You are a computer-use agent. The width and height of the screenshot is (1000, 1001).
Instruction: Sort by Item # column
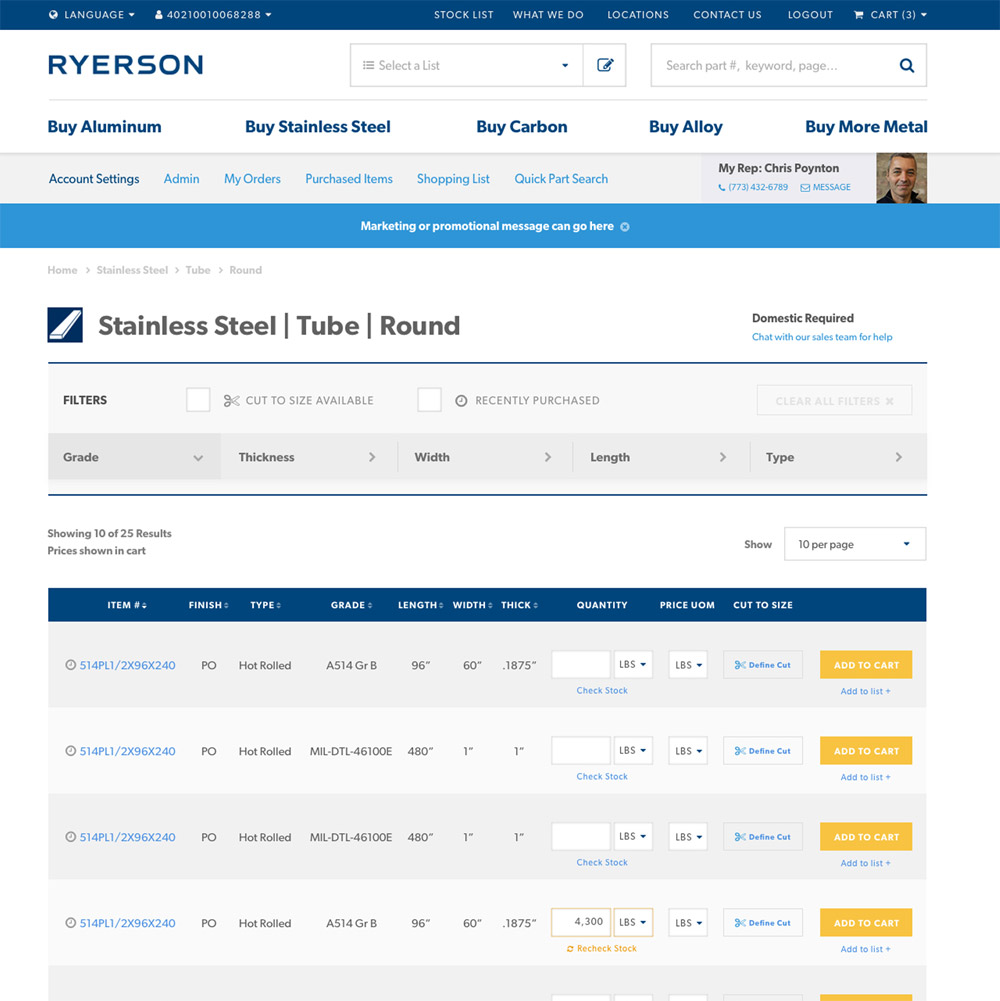coord(126,605)
